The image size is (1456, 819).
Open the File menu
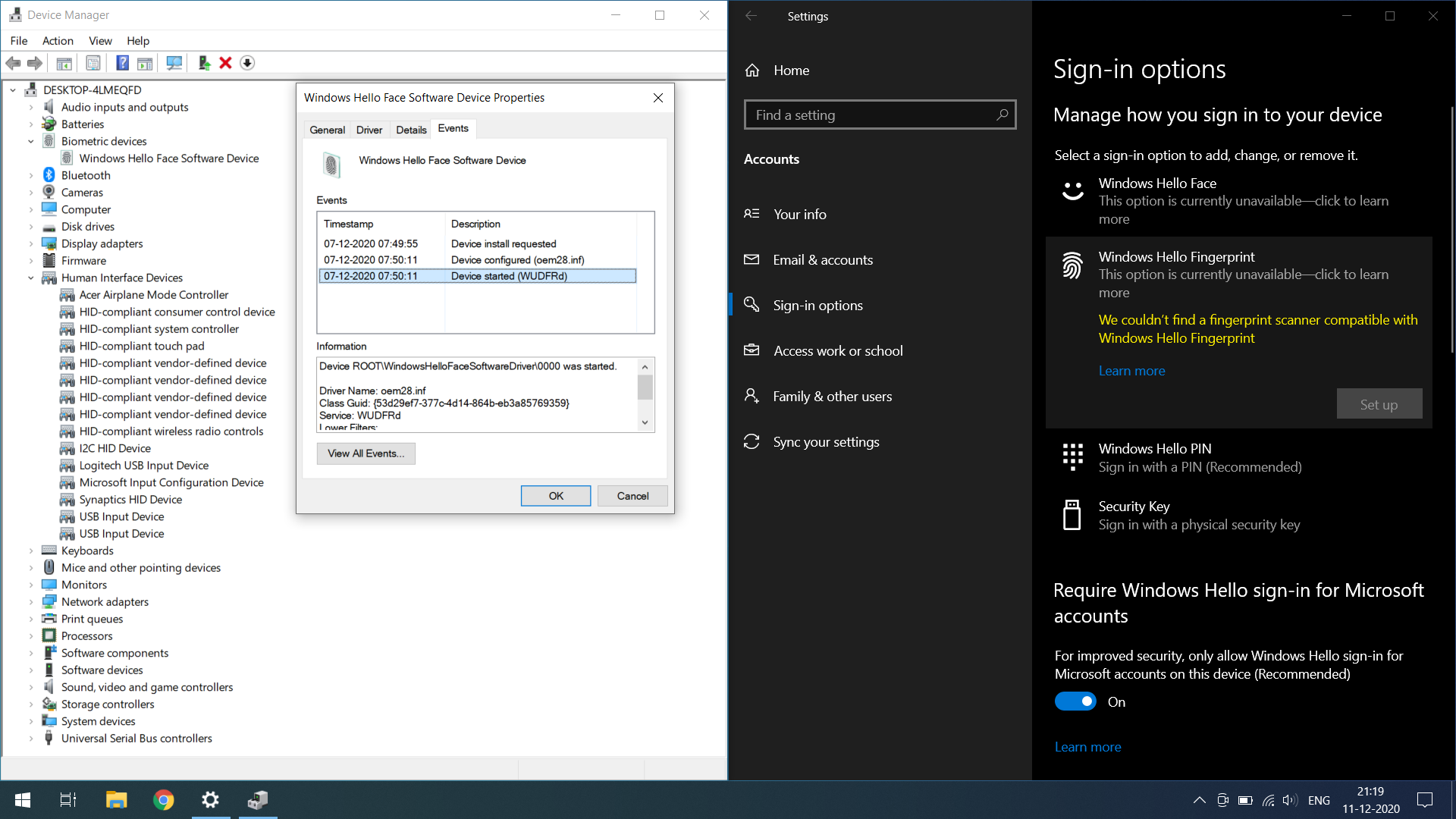point(19,41)
